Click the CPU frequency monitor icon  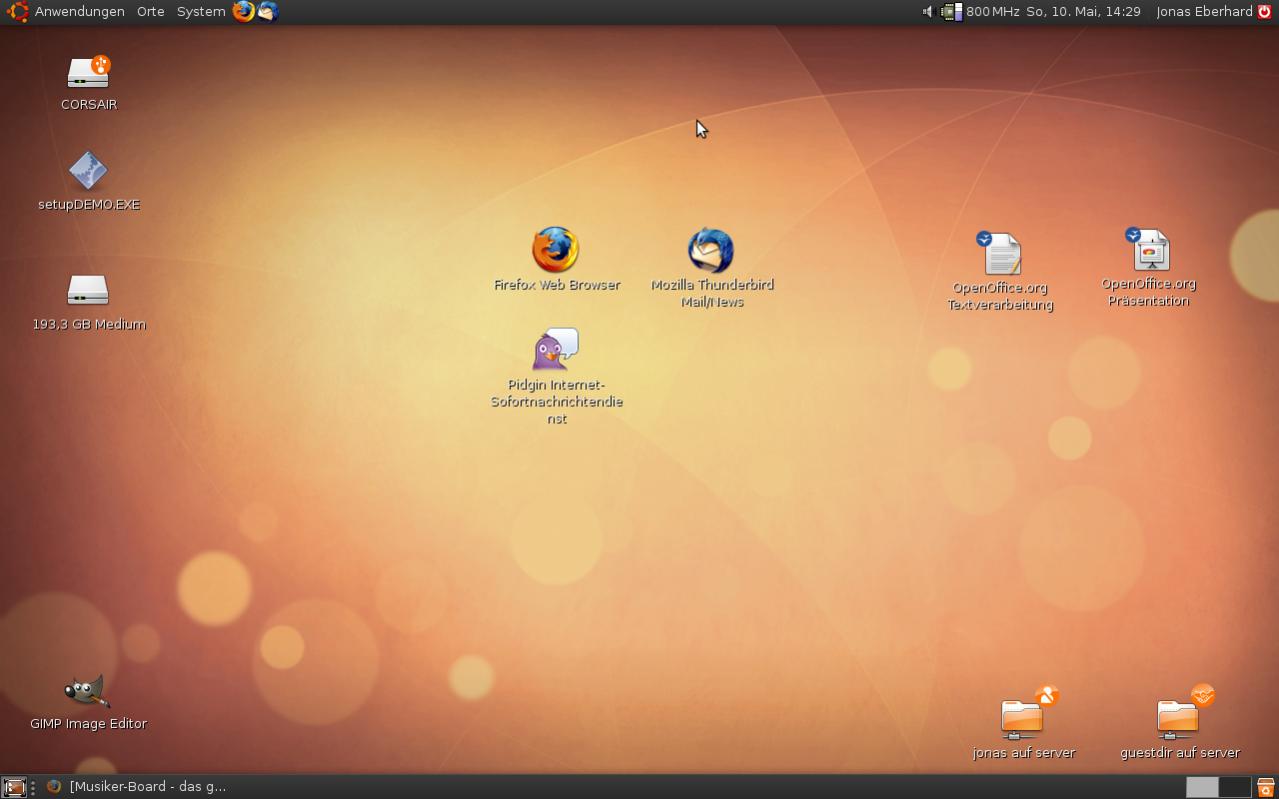click(x=951, y=12)
